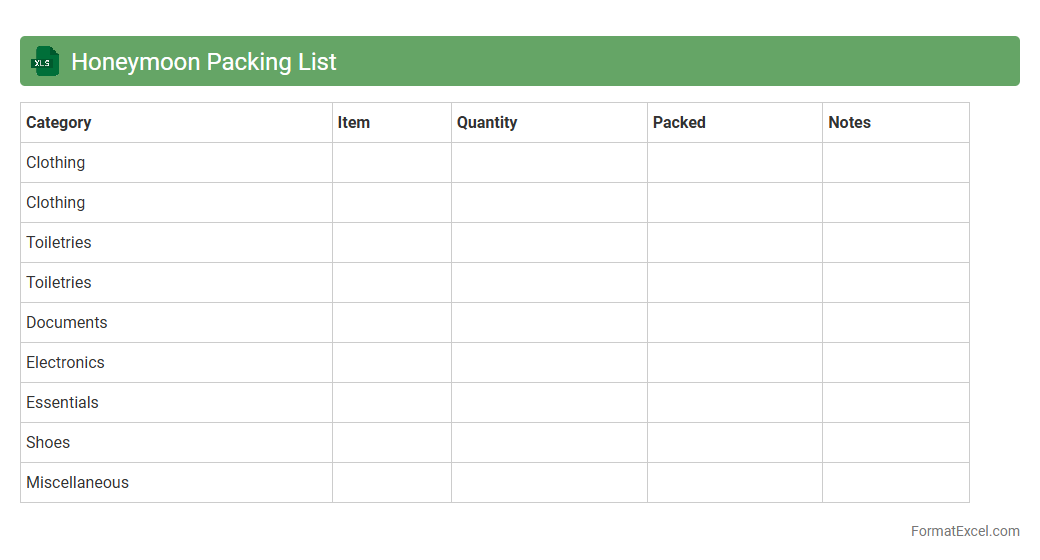Viewport: 1040px width, 560px height.
Task: Click the Packed cell in Documents row
Action: click(x=734, y=322)
